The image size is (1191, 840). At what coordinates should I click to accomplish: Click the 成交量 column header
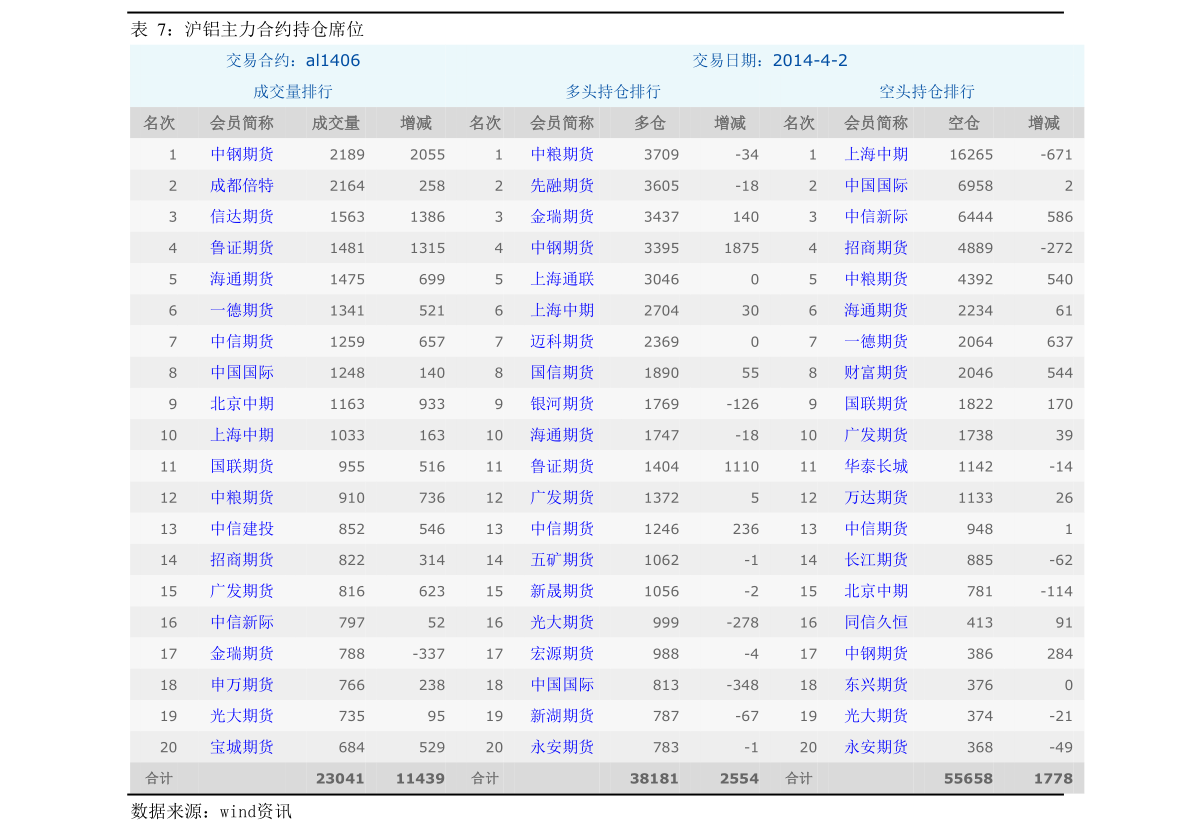click(336, 123)
